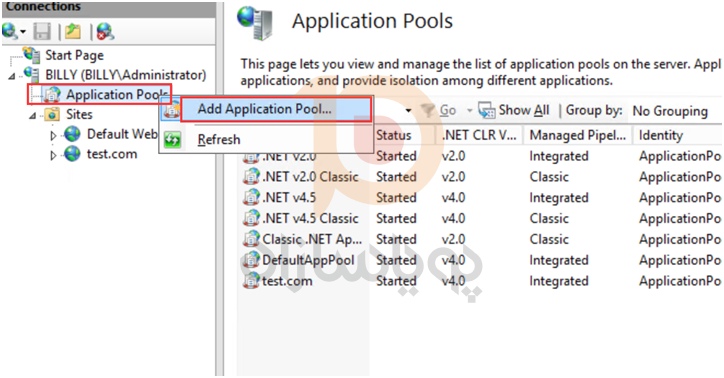This screenshot has width=724, height=378.
Task: Click Integrated pipeline of .NET v4.5 row
Action: pyautogui.click(x=559, y=198)
